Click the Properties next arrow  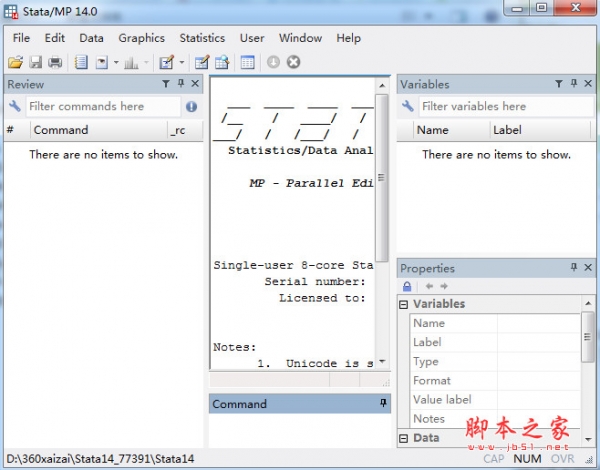click(444, 286)
